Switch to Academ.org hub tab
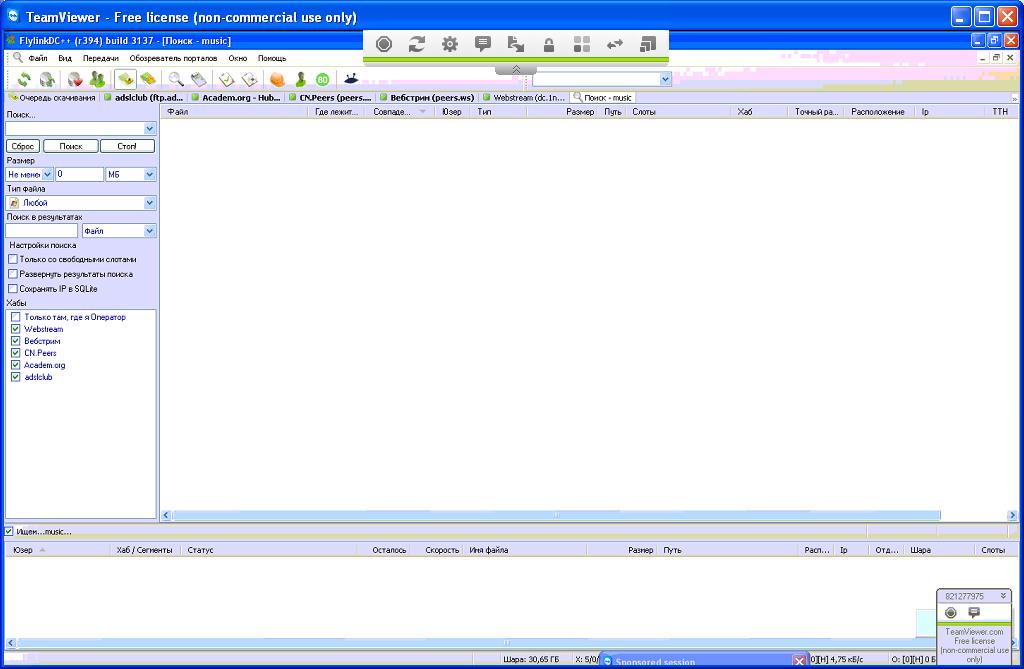The width and height of the screenshot is (1024, 669). tap(236, 98)
